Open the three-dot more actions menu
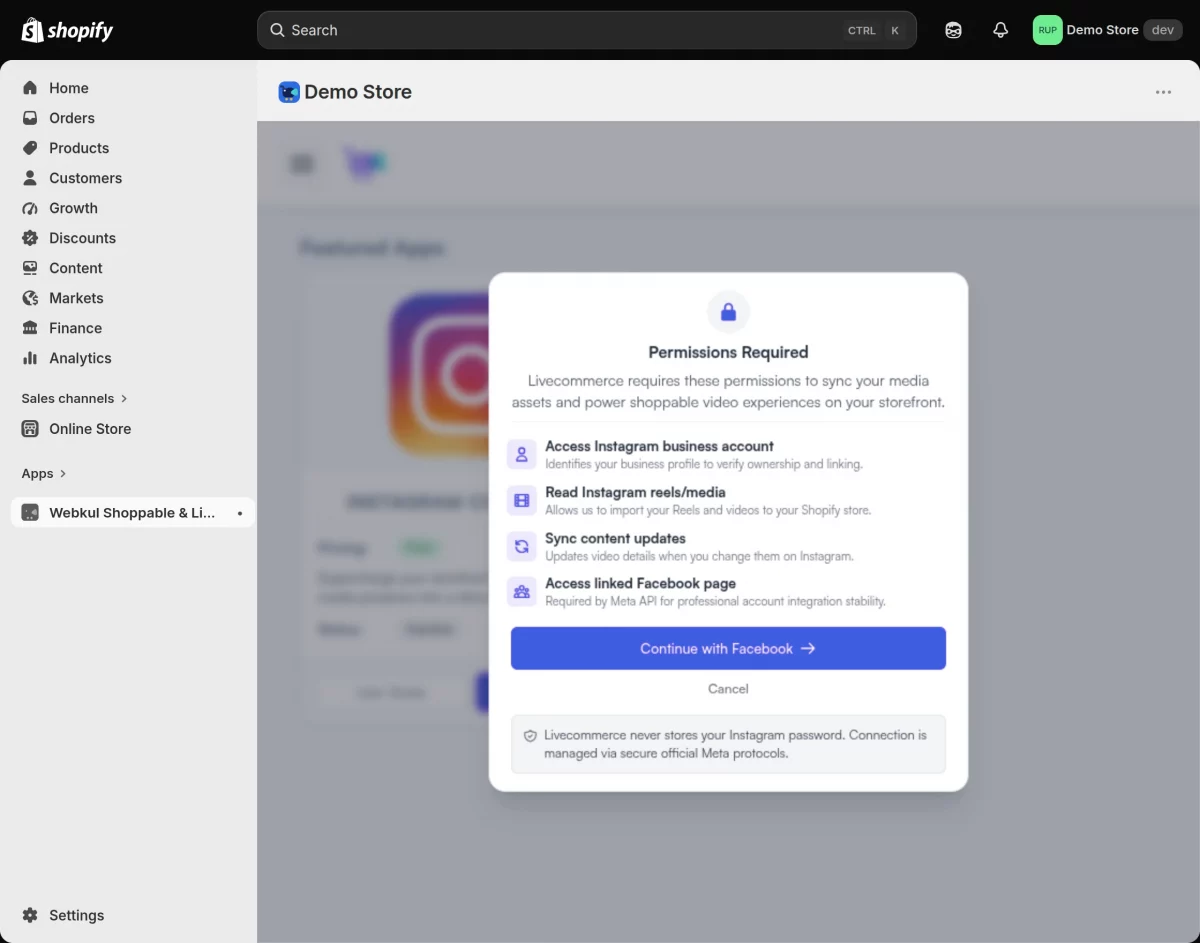Image resolution: width=1200 pixels, height=943 pixels. 1163,92
